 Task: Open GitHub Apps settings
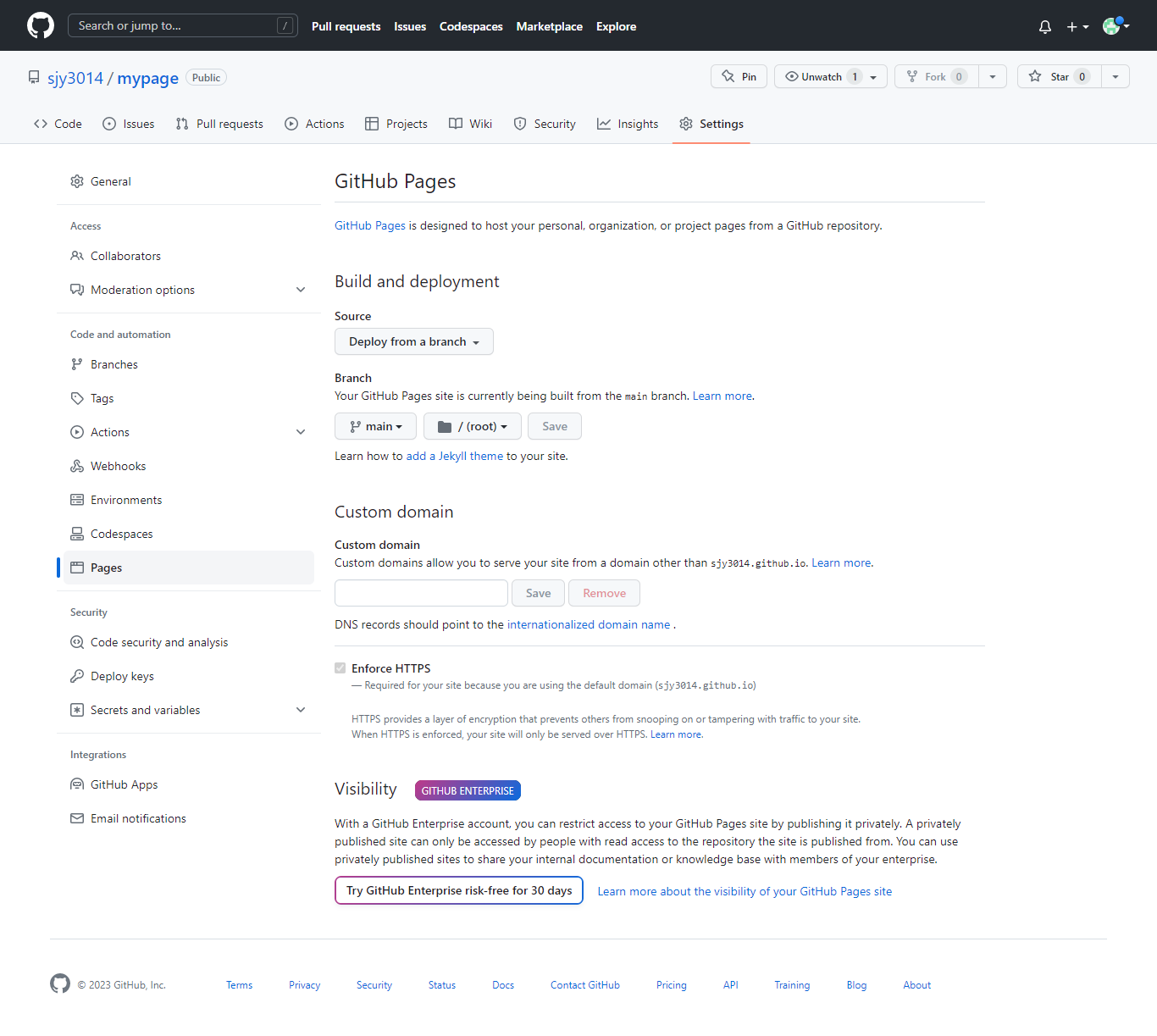tap(189, 784)
